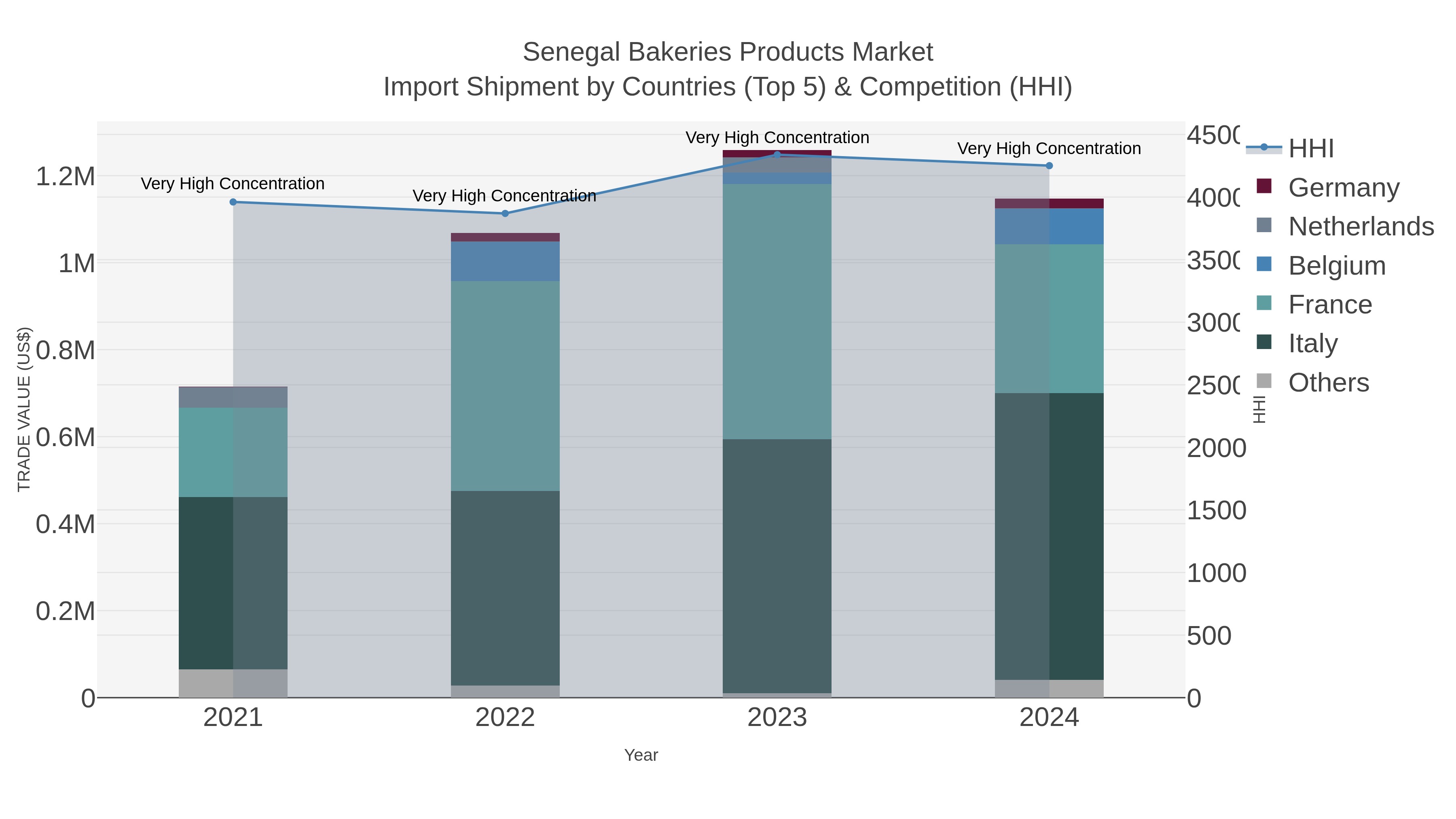Click the Germany maroon legend swatch
Image resolution: width=1456 pixels, height=819 pixels.
click(x=1264, y=186)
